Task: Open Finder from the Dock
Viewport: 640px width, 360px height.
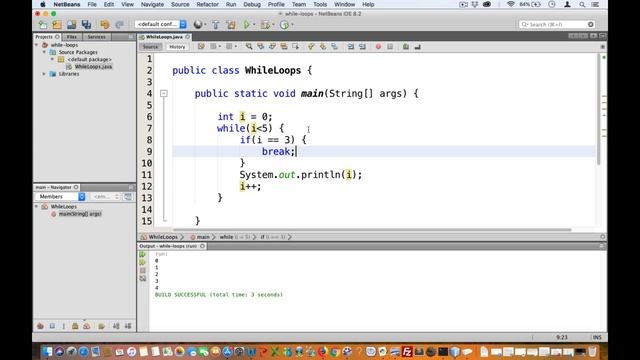Action: 47,351
